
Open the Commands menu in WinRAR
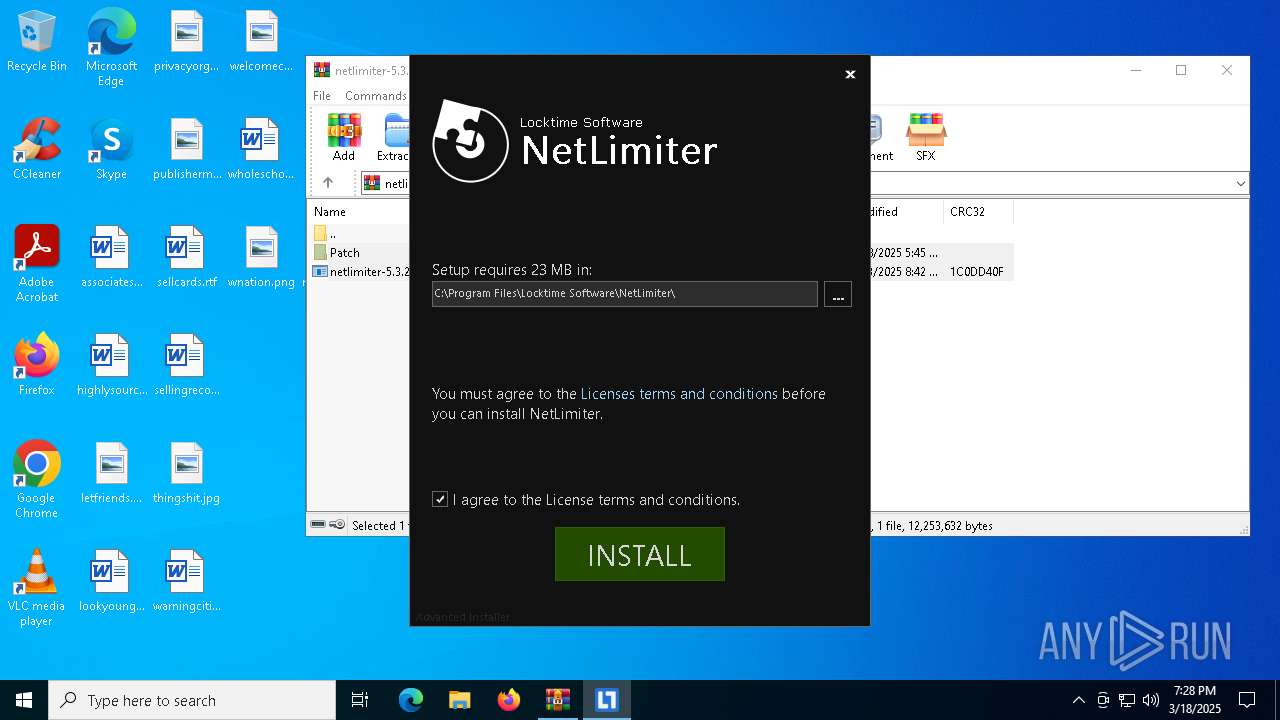coord(375,96)
